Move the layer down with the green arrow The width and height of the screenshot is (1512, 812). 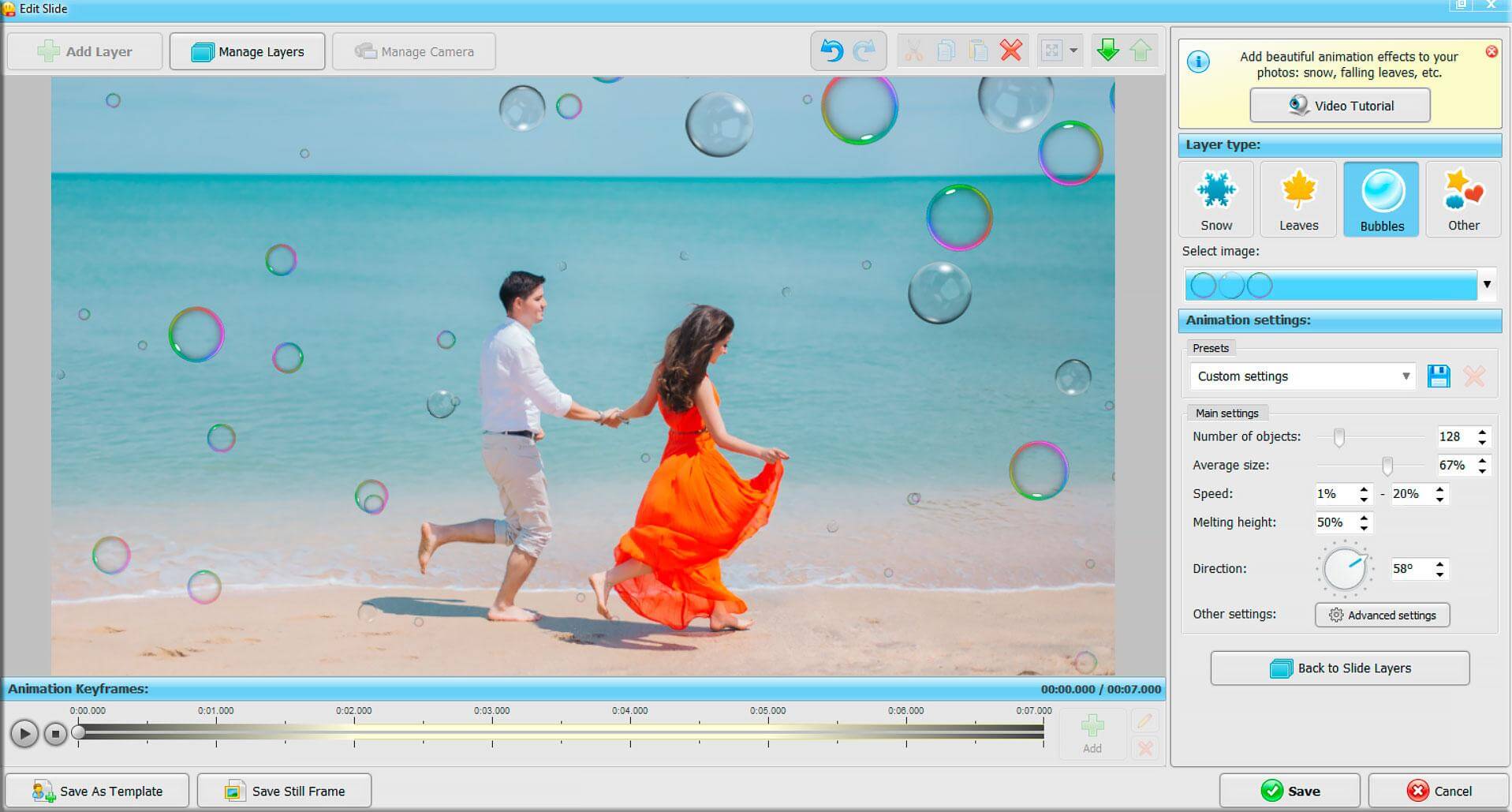(1108, 51)
